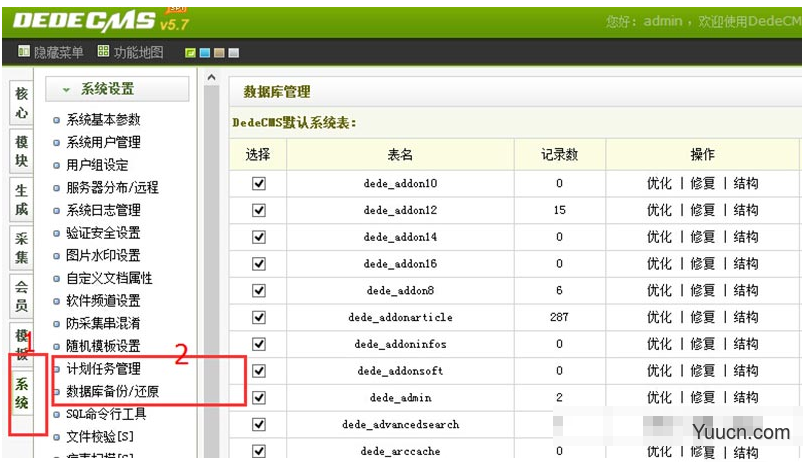Click 结构 for dede_addonarticle

[746, 317]
